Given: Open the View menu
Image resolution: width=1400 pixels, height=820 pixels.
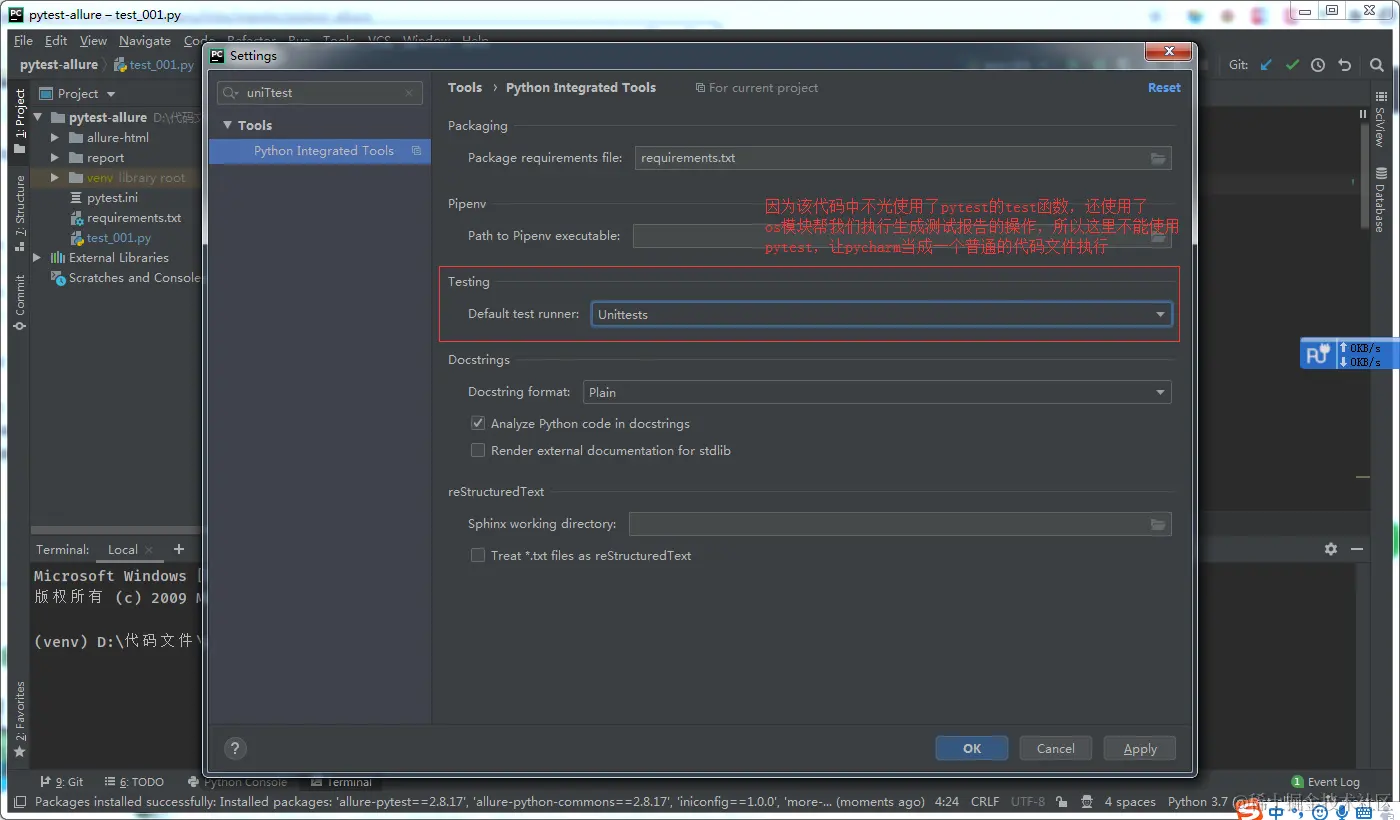Looking at the screenshot, I should point(93,40).
